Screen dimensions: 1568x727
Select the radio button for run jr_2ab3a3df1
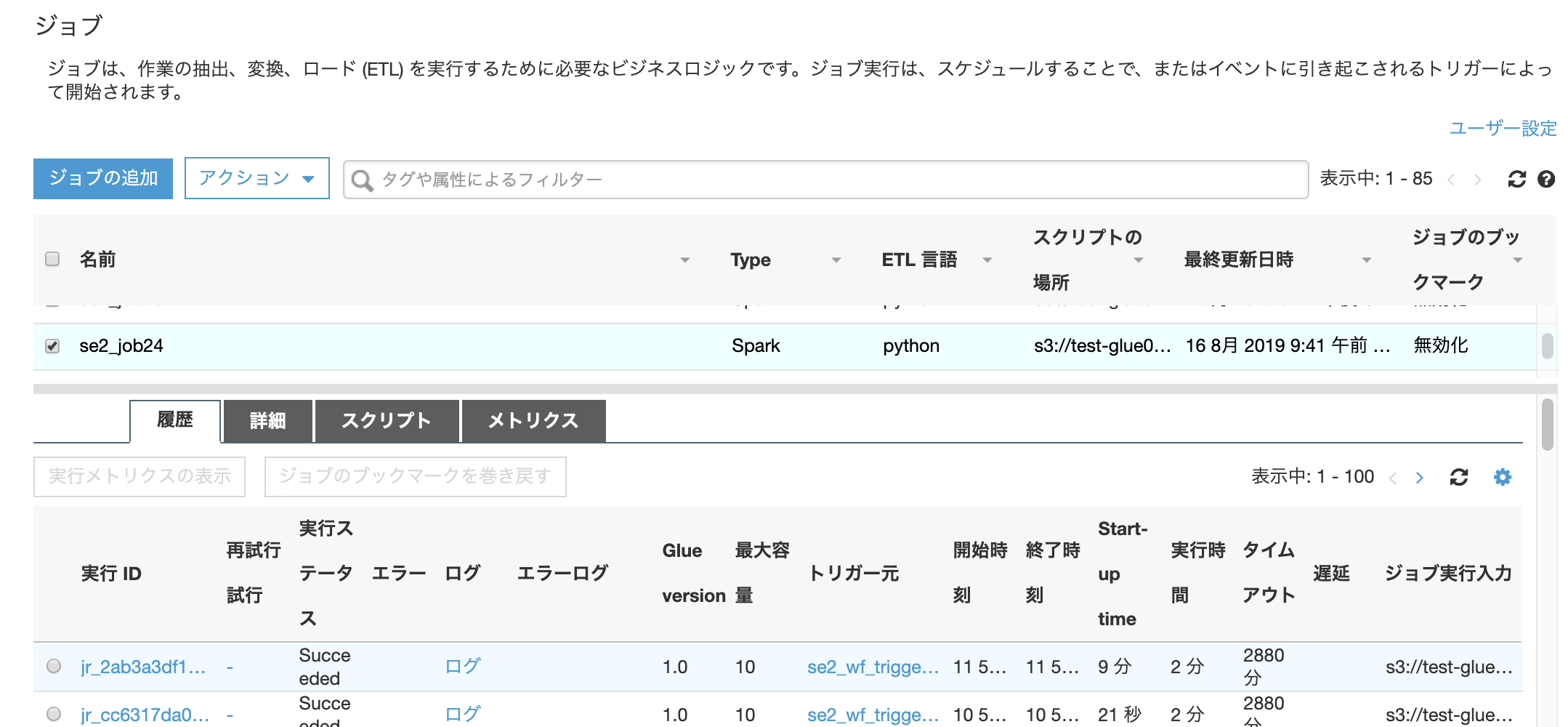pyautogui.click(x=52, y=666)
